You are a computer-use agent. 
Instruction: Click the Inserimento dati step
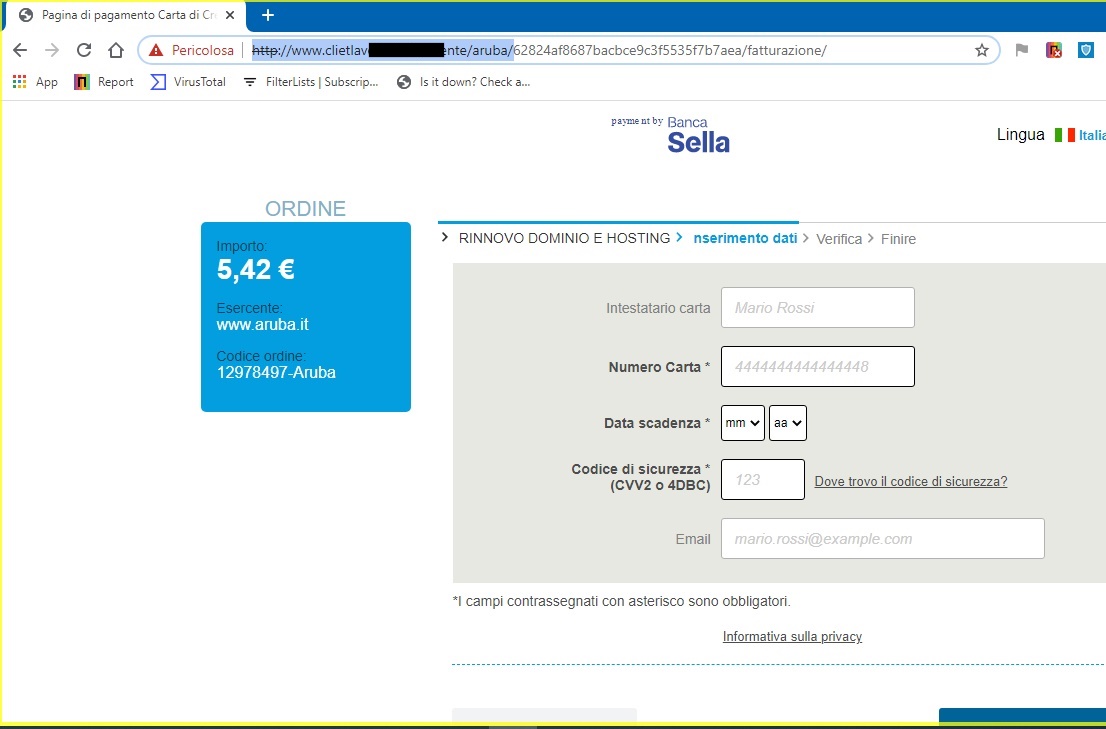tap(745, 238)
